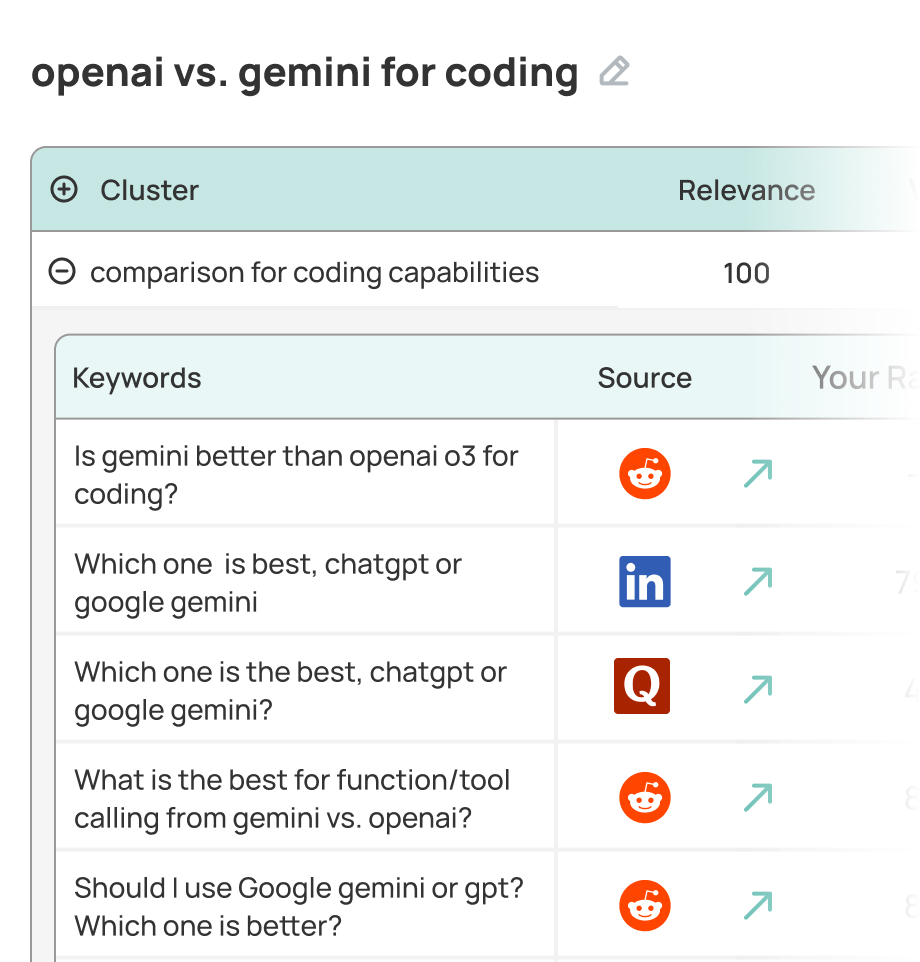920x962 pixels.
Task: Open external link arrow for function/tool calling row
Action: point(758,798)
